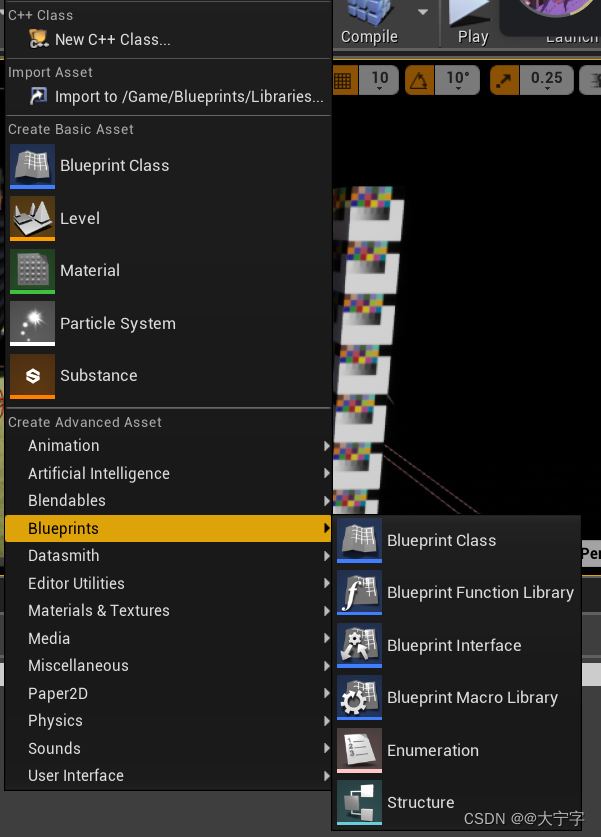Open the grid snap value 10 dropdown
This screenshot has height=837, width=601.
coord(379,80)
